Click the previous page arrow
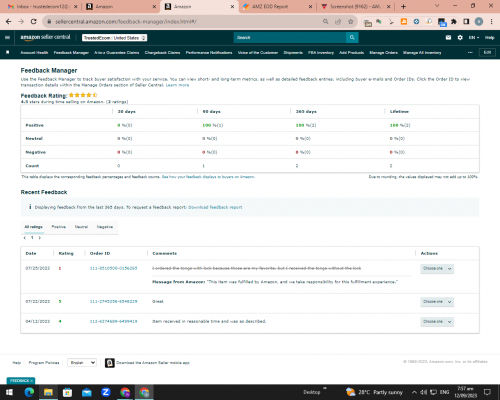The height and width of the screenshot is (400, 500). [25, 238]
